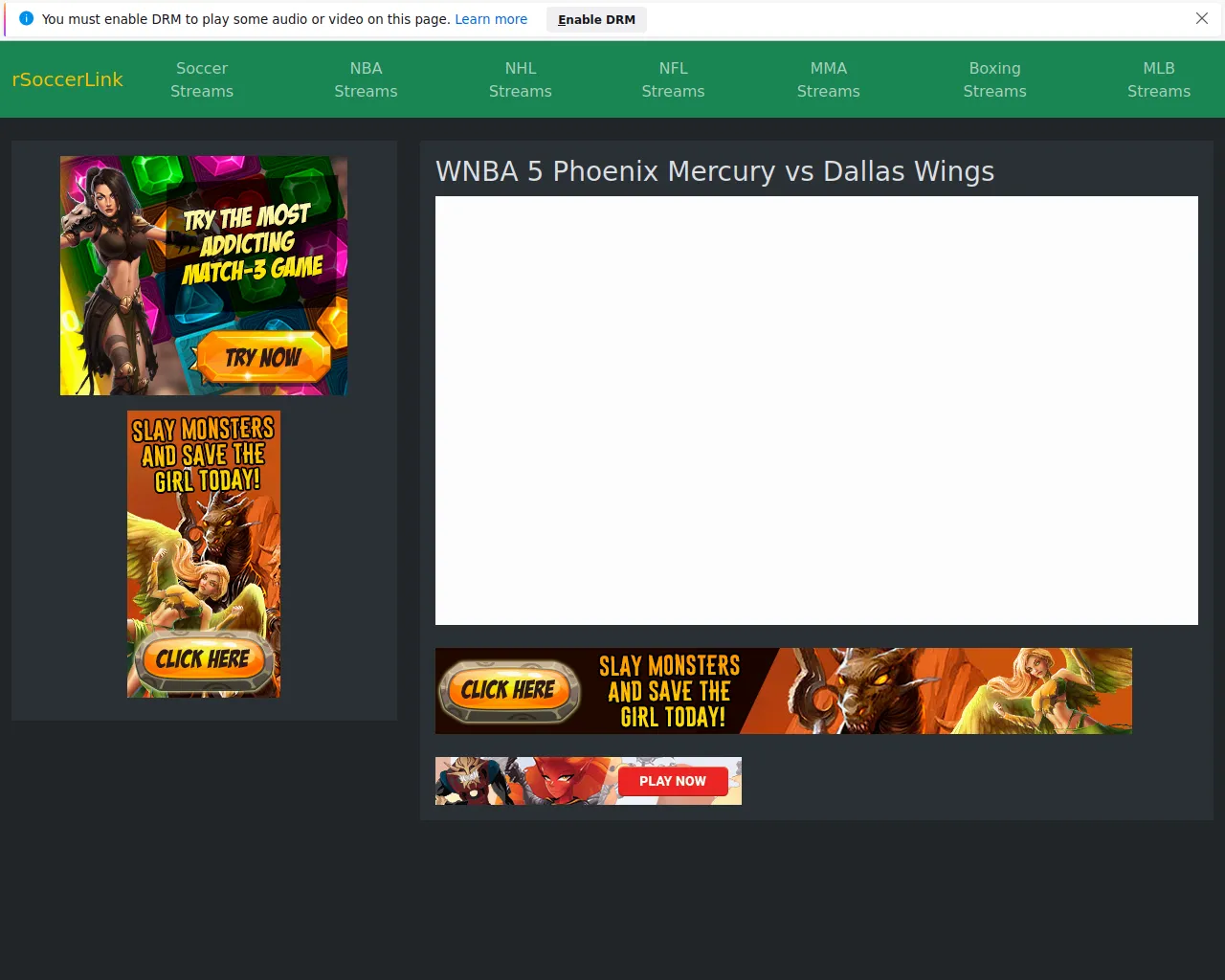Click the TRY NOW button in match-3 ad
This screenshot has height=980, width=1225.
coord(263,358)
